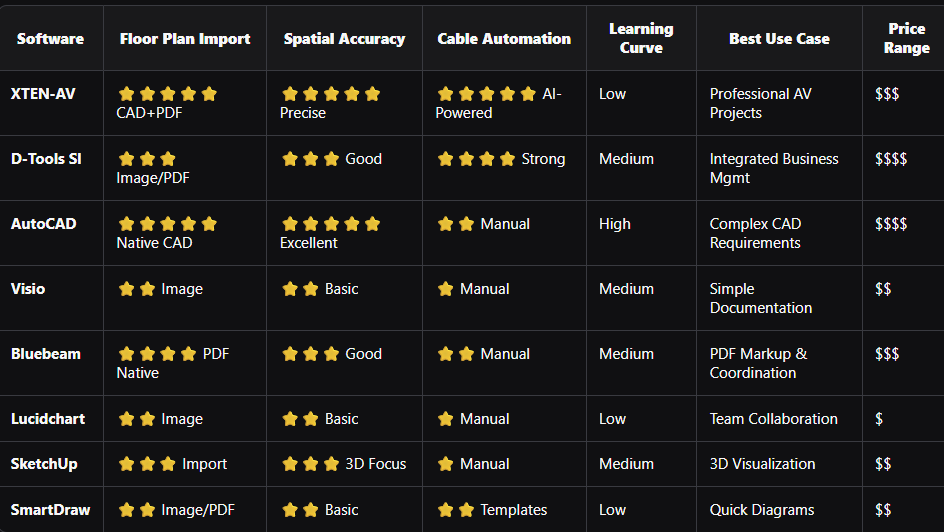
Task: Click the single star in Visio's Cable Automation
Action: (446, 289)
